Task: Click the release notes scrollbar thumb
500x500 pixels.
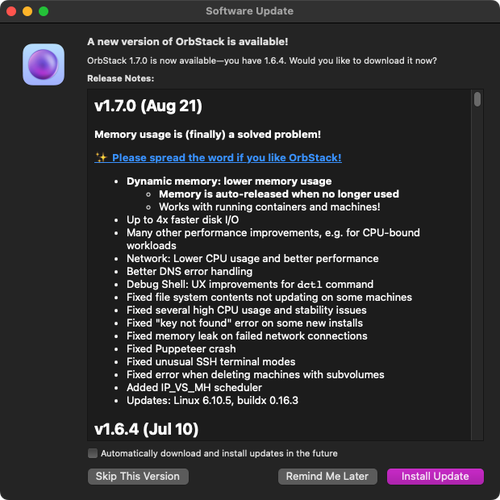Action: tap(477, 99)
